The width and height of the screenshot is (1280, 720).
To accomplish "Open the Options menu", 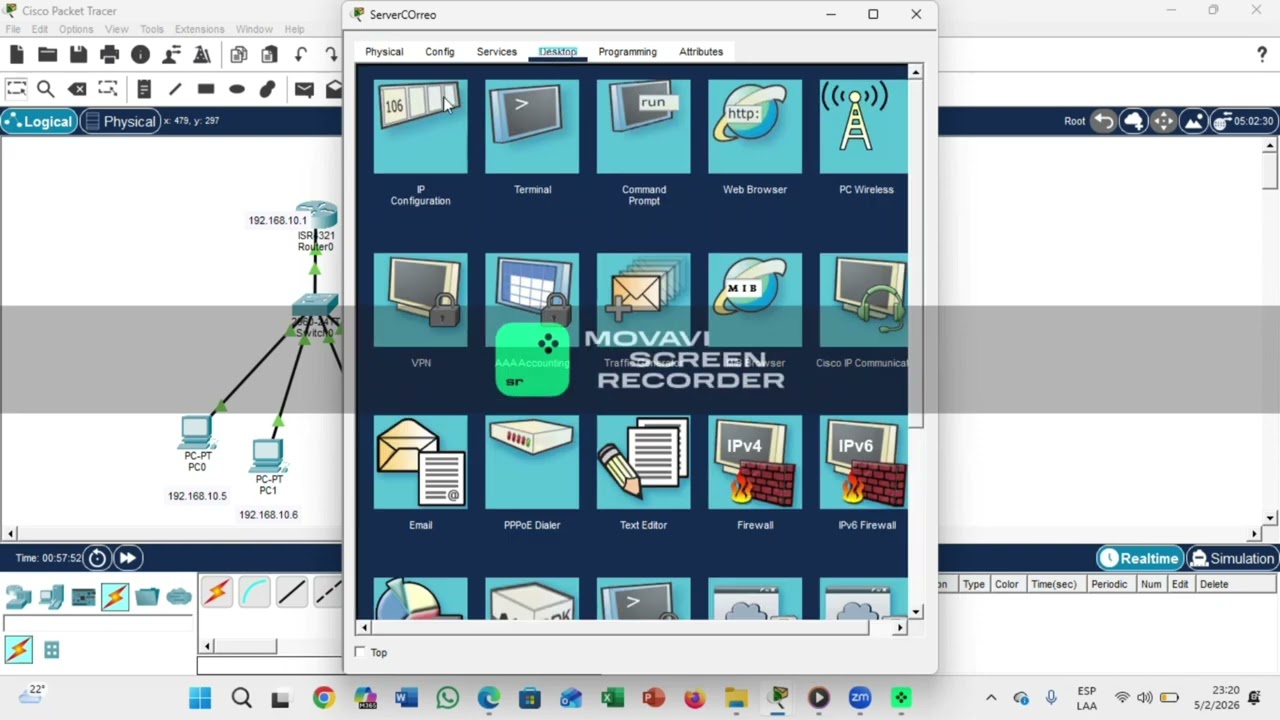I will (76, 30).
